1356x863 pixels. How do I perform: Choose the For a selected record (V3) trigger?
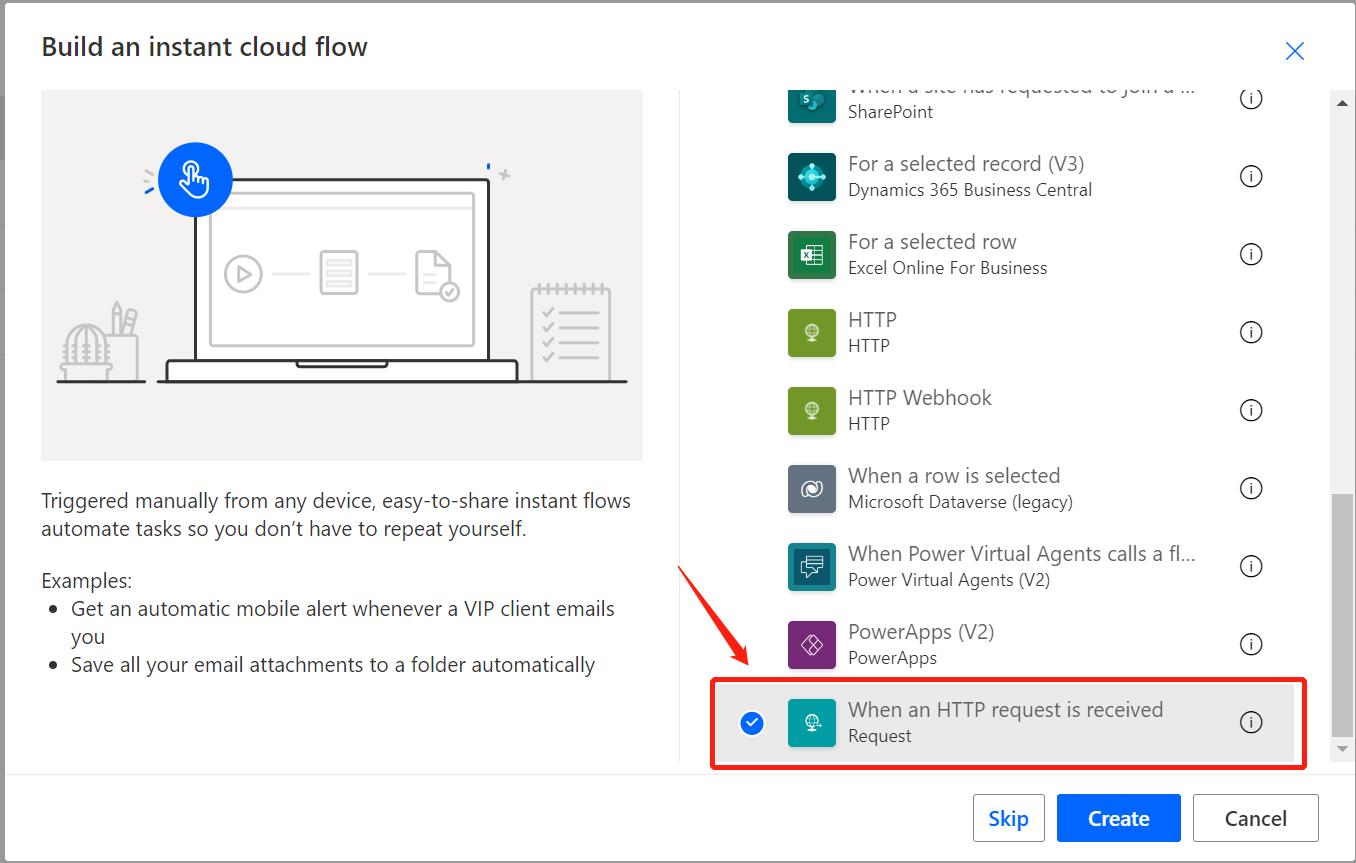click(x=966, y=164)
